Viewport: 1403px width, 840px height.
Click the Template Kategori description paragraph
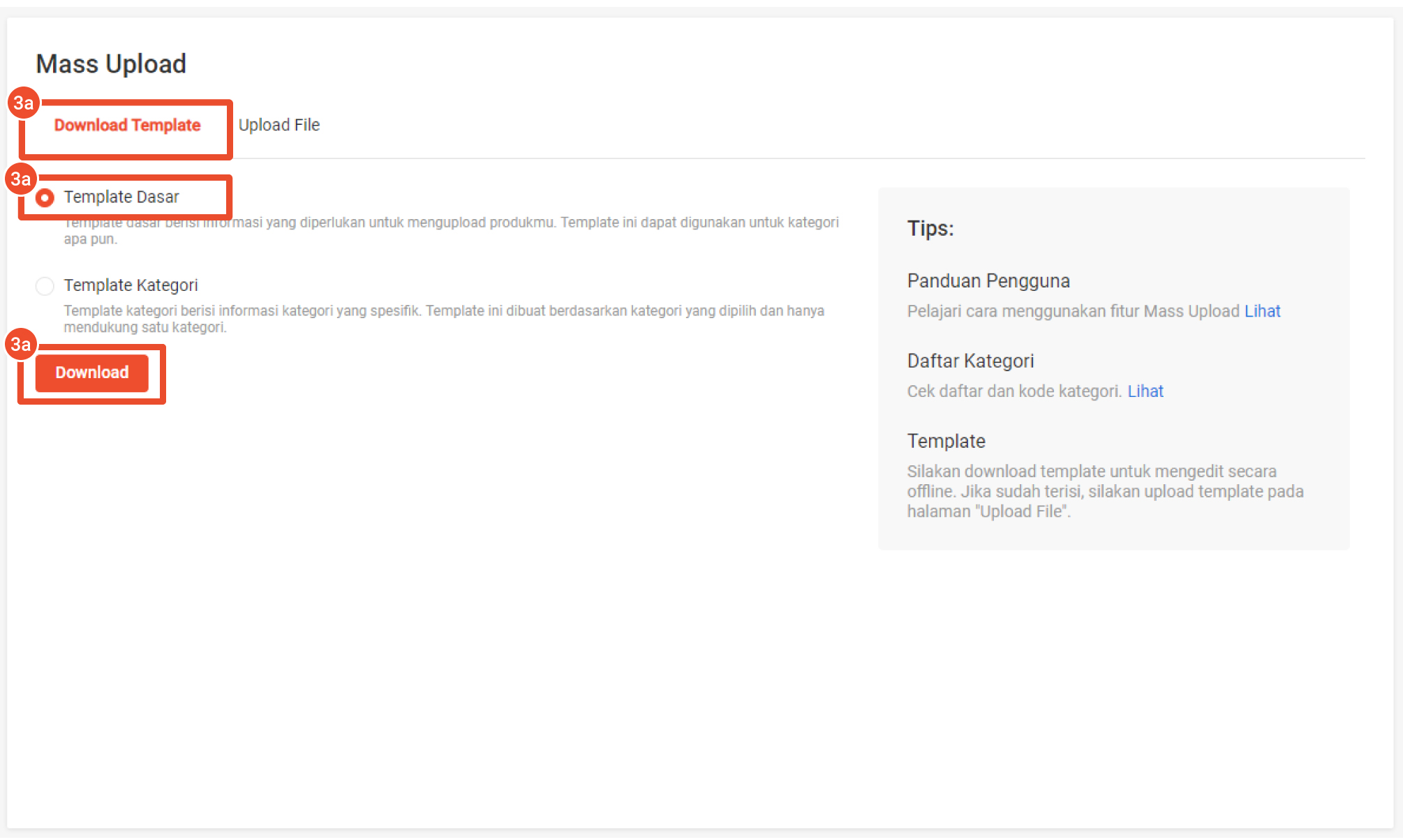pyautogui.click(x=444, y=319)
